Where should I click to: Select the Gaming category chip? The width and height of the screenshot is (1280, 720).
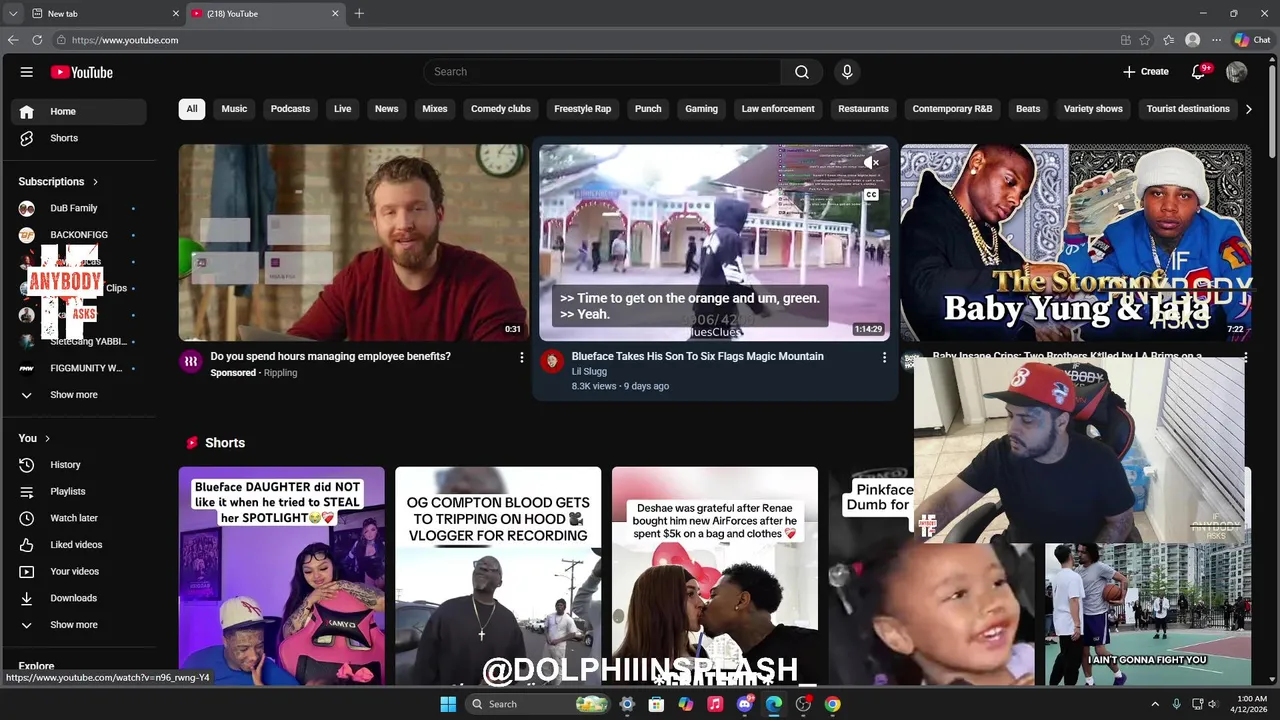coord(701,109)
